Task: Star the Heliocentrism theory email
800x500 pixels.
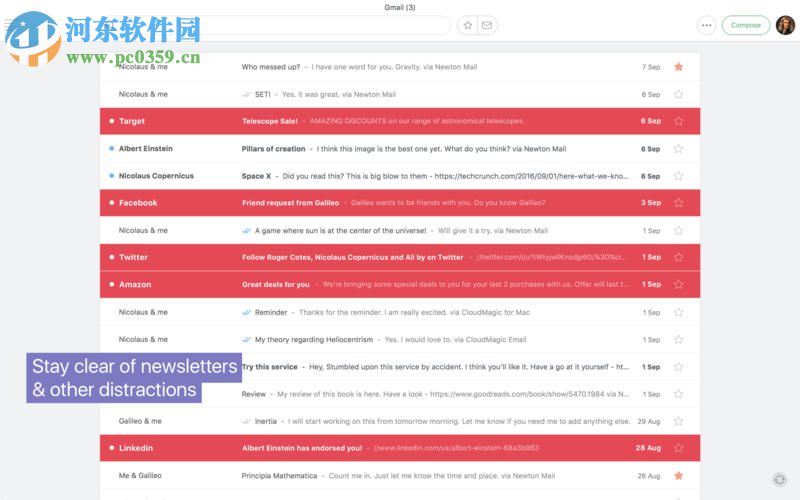Action: click(679, 340)
